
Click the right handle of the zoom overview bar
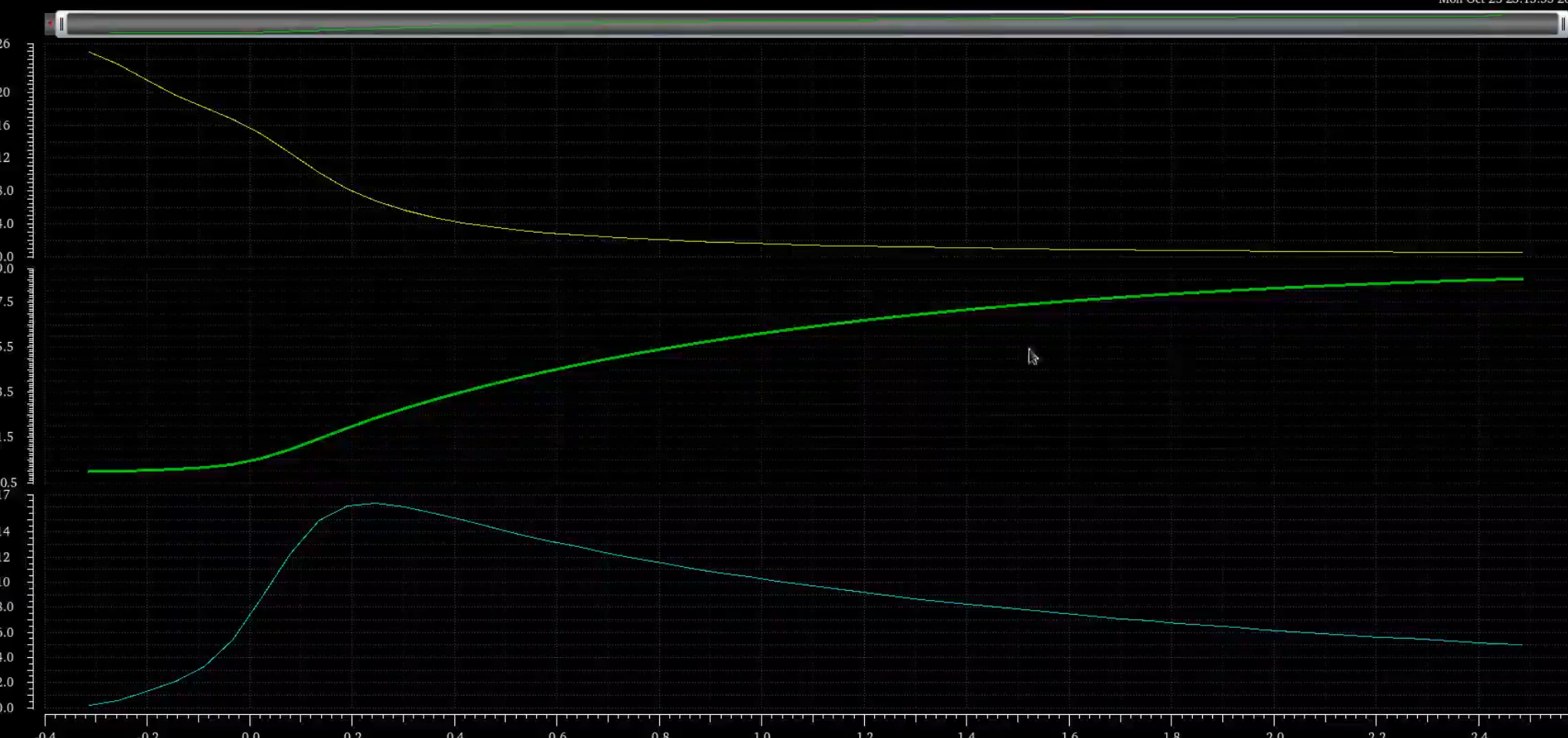coord(1563,24)
